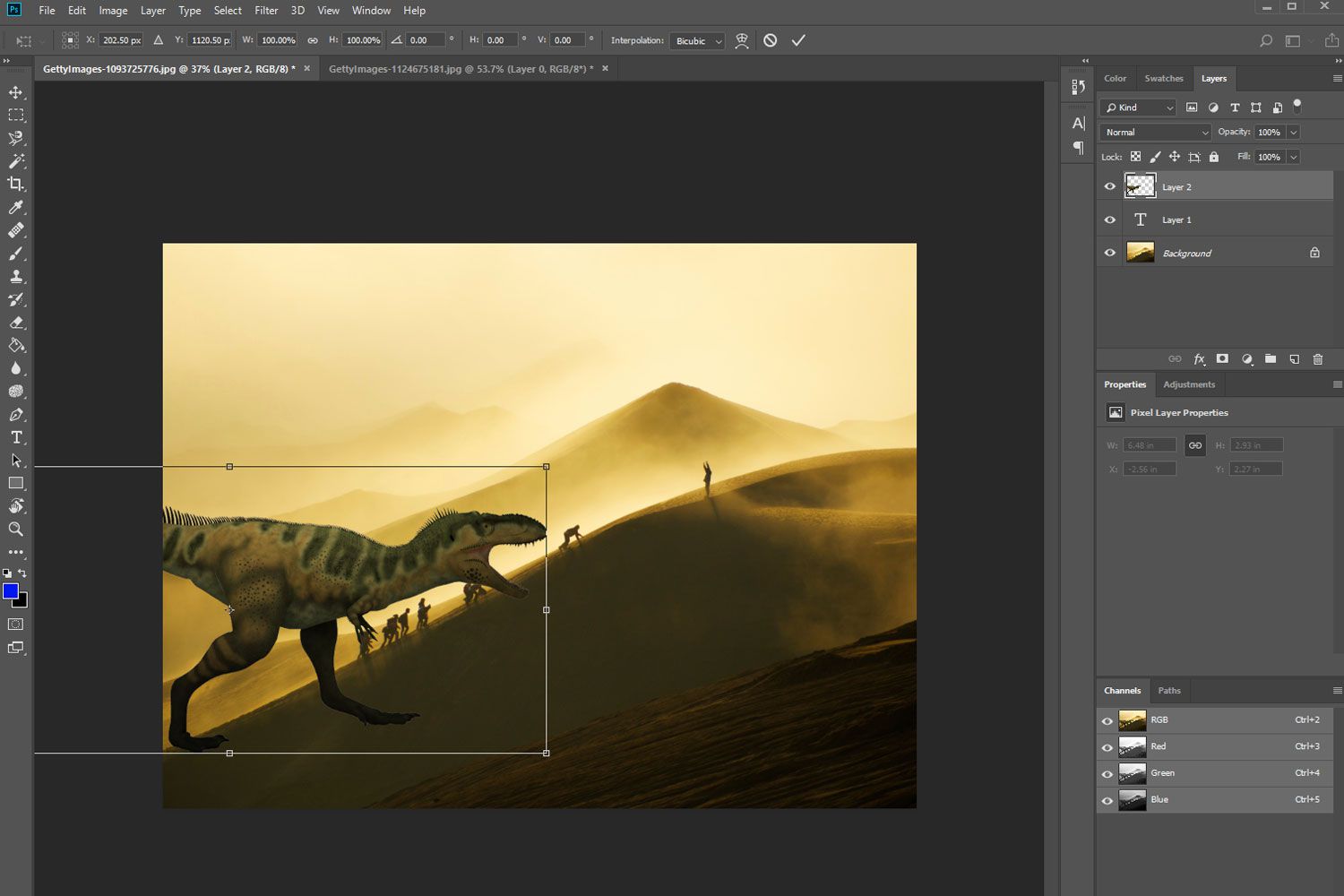Hide Layer 2 visibility
1344x896 pixels.
pyautogui.click(x=1109, y=186)
